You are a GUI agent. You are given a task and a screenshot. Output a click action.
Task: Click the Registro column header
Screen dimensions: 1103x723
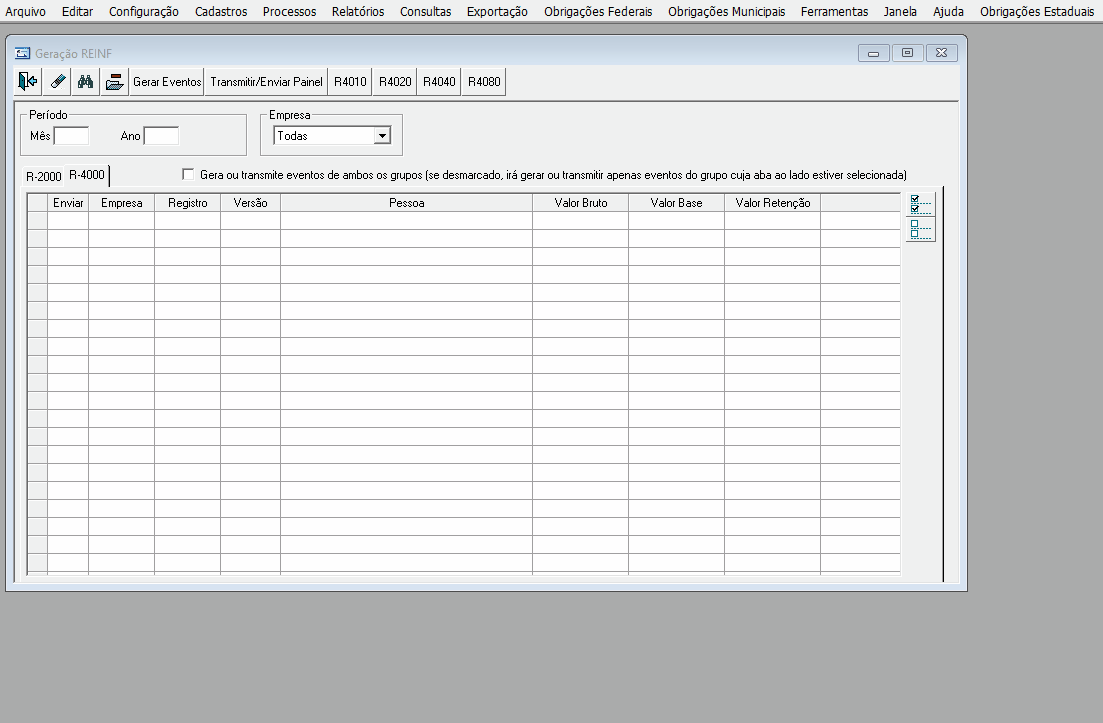click(x=188, y=203)
